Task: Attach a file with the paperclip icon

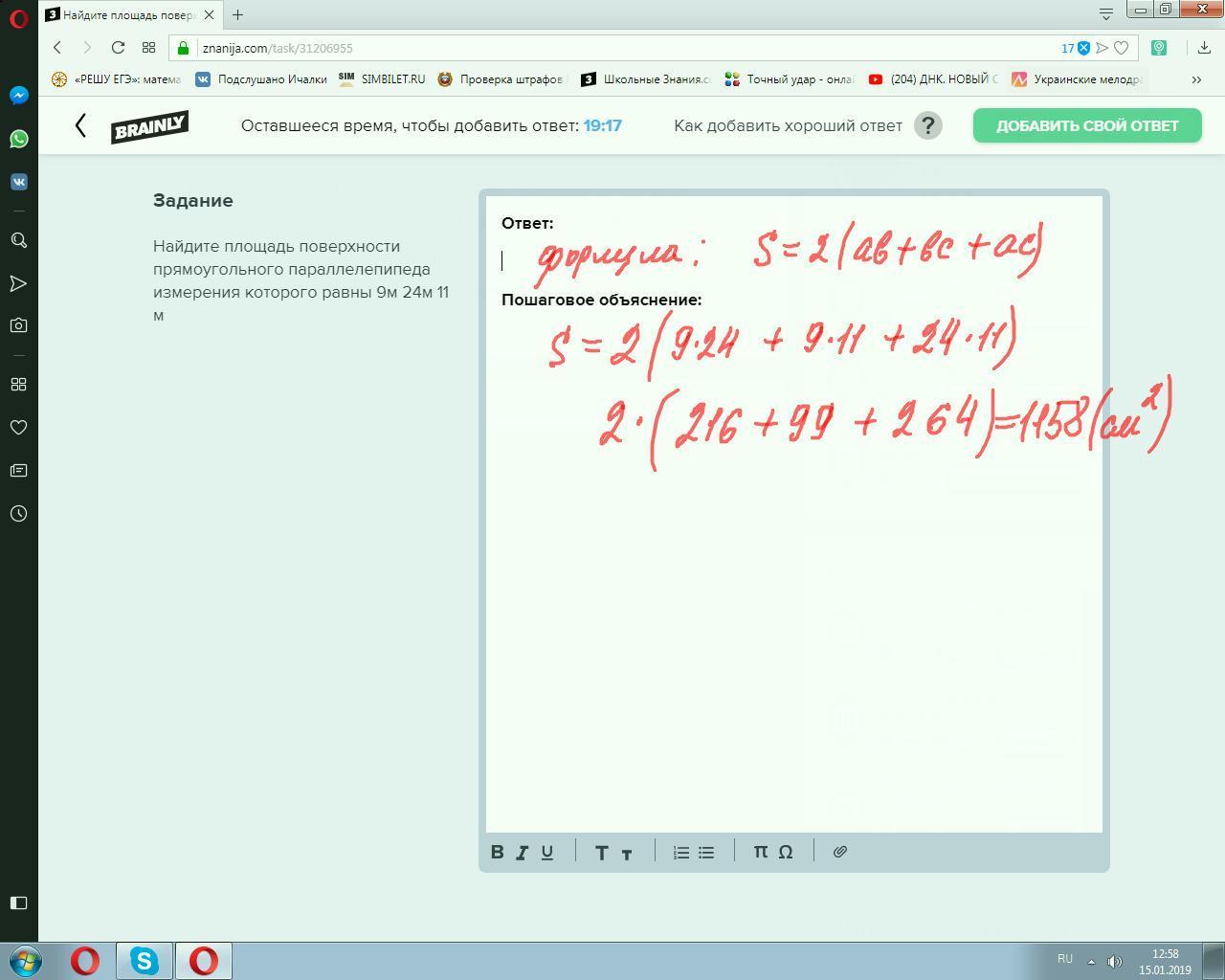Action: point(840,852)
